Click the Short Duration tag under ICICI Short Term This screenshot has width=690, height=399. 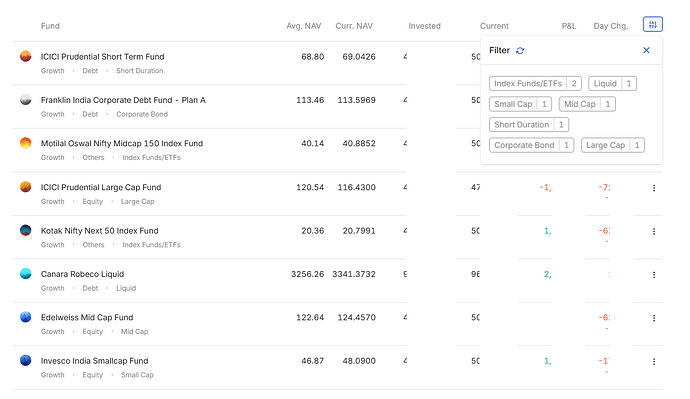click(139, 71)
